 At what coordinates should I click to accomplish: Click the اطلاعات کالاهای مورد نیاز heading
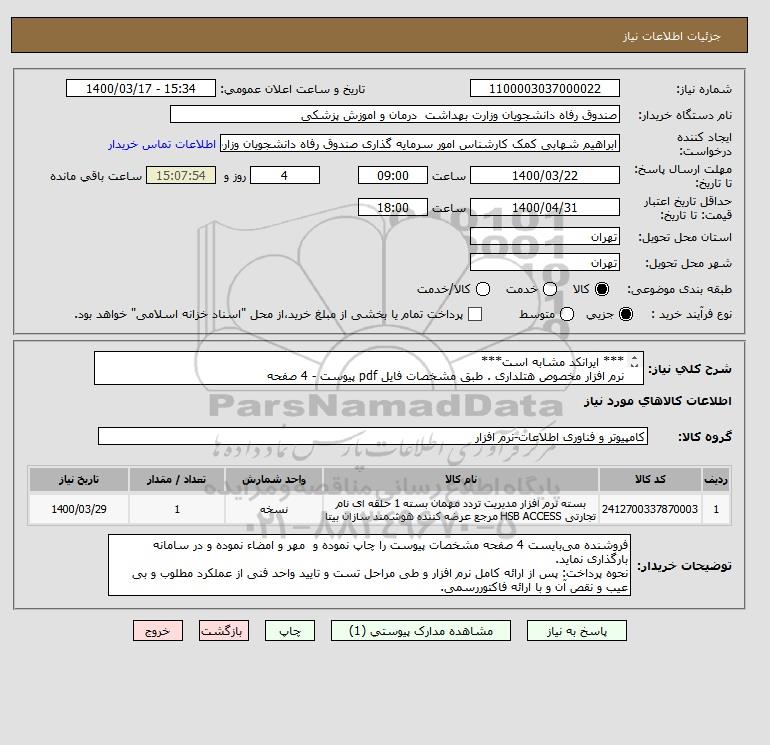pyautogui.click(x=658, y=401)
